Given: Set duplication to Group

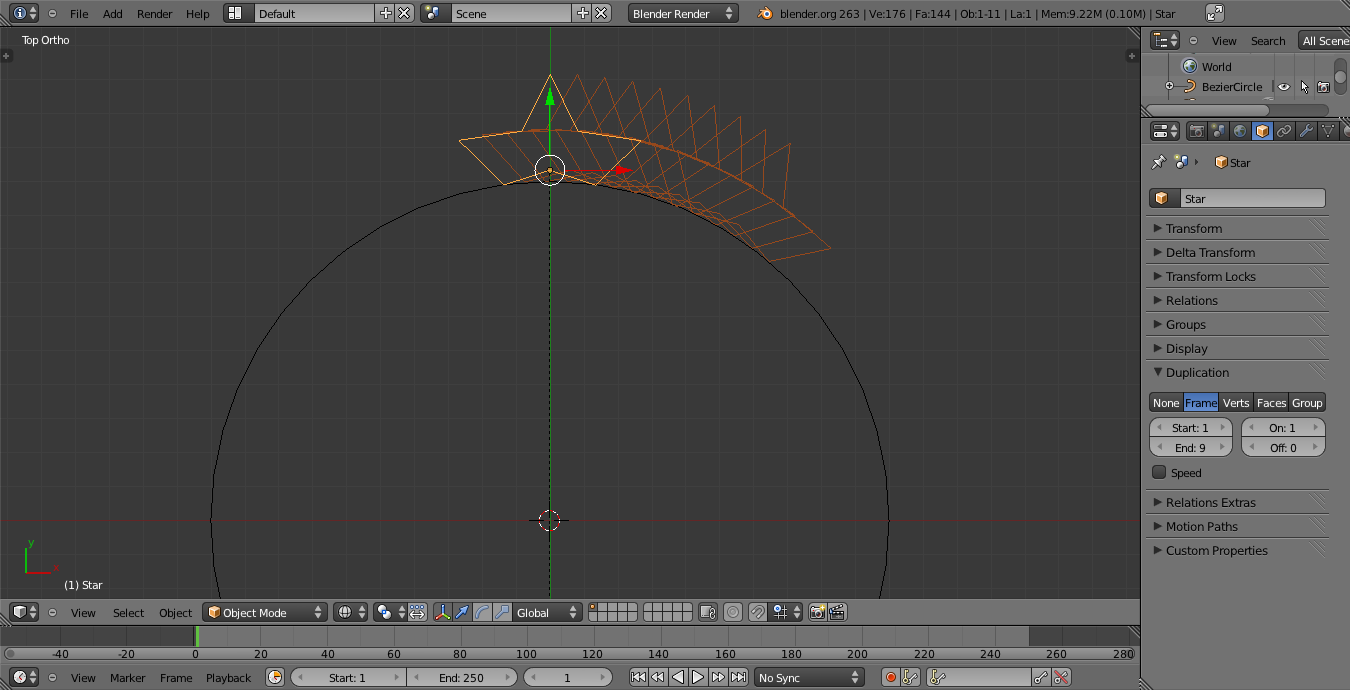Looking at the screenshot, I should [1307, 402].
